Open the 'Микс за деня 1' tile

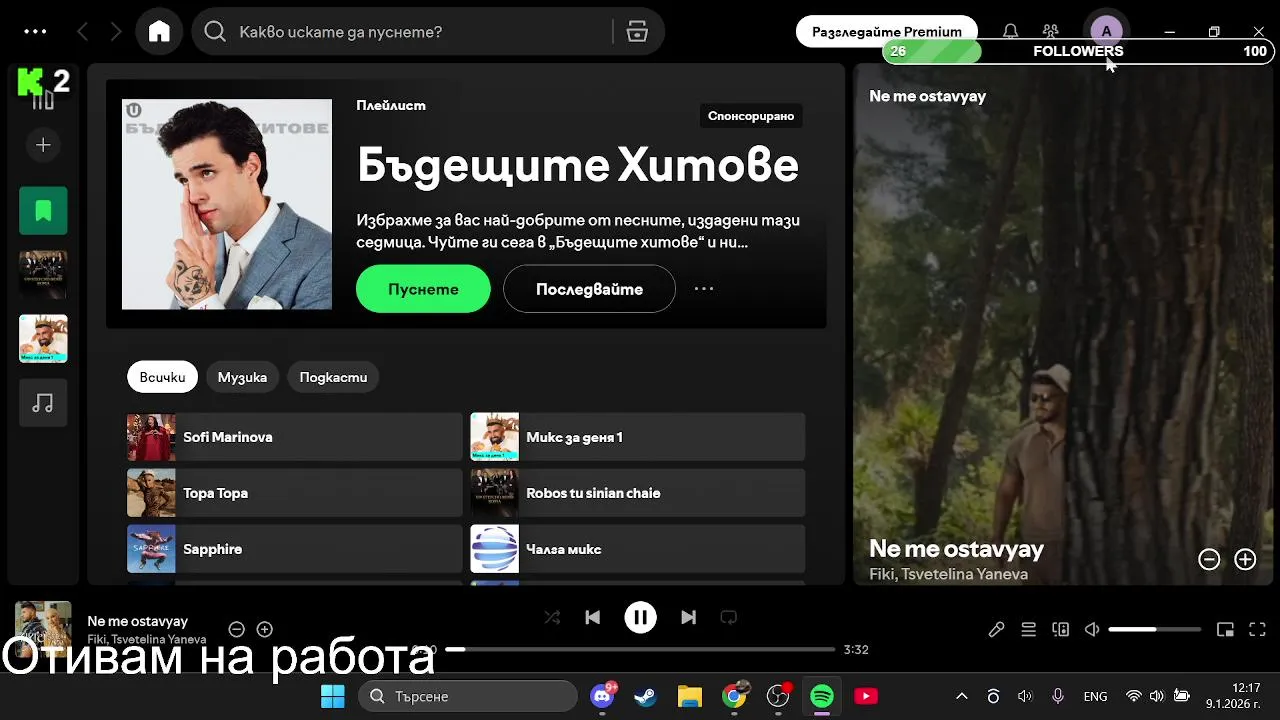pos(637,437)
